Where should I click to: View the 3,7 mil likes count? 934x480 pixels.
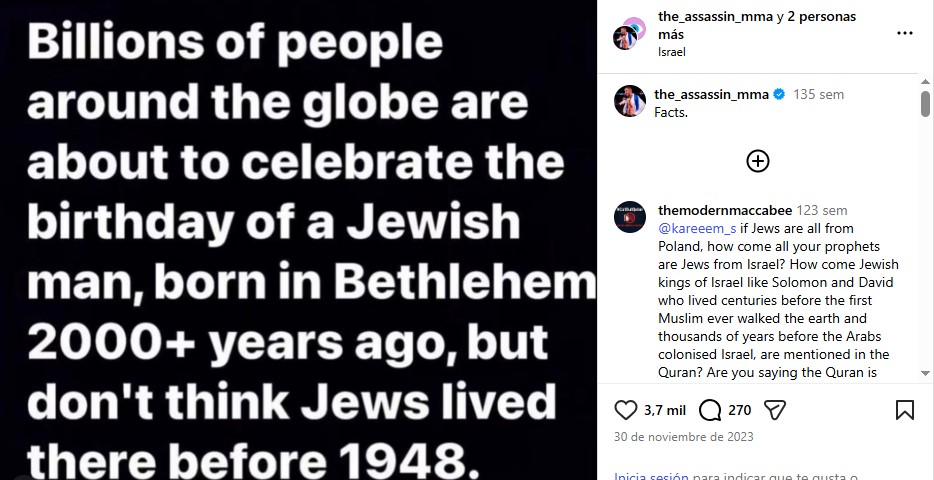(665, 410)
